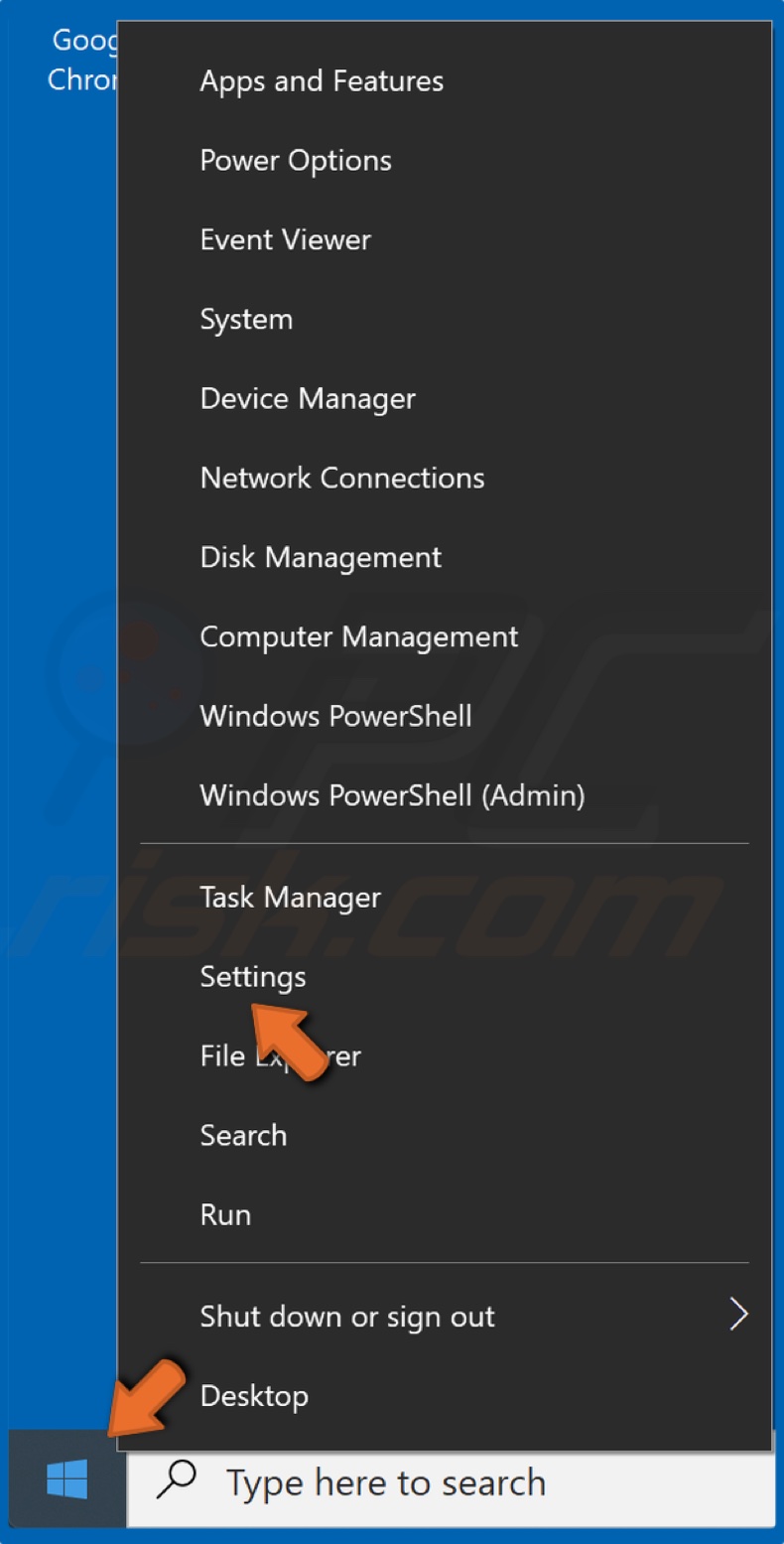The image size is (784, 1544).
Task: Open Network Connections
Action: [342, 478]
